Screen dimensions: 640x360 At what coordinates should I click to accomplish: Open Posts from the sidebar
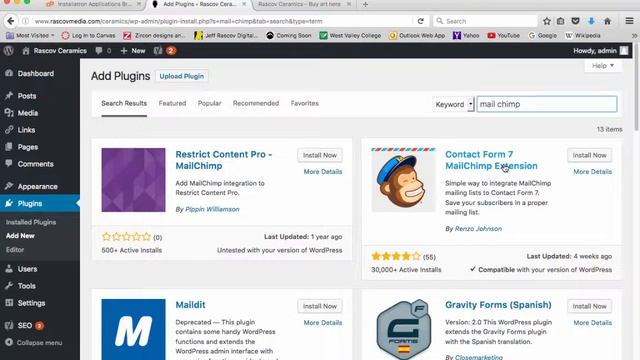pos(27,96)
